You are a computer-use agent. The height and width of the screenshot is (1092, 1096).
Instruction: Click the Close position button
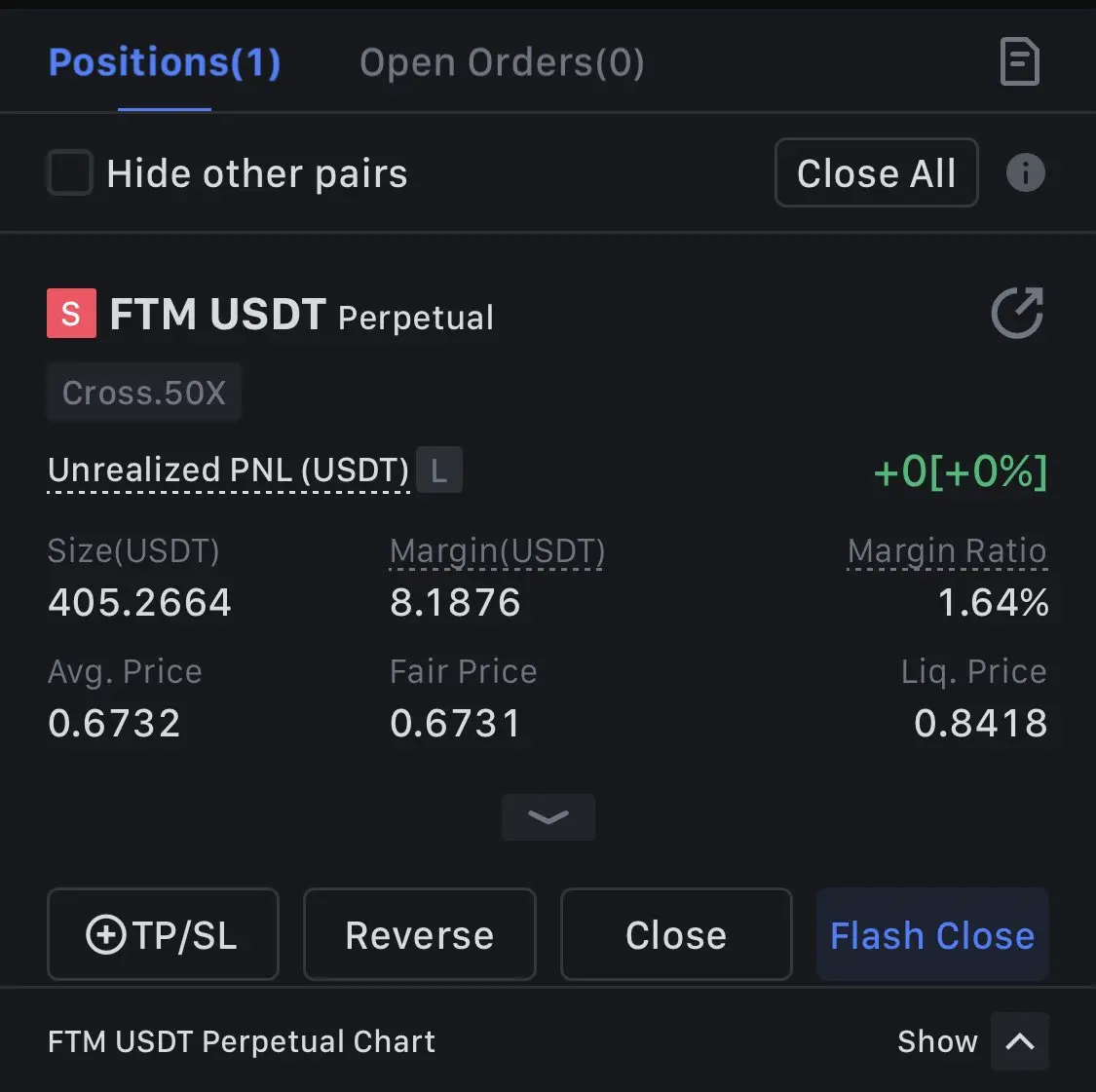(x=676, y=935)
